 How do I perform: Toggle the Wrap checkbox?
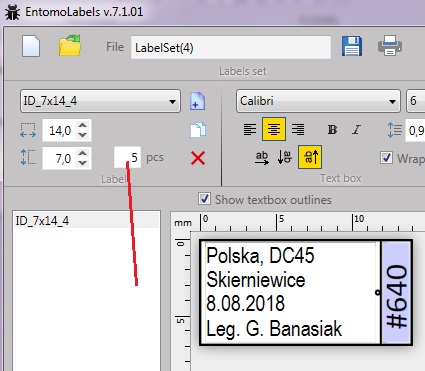(386, 158)
